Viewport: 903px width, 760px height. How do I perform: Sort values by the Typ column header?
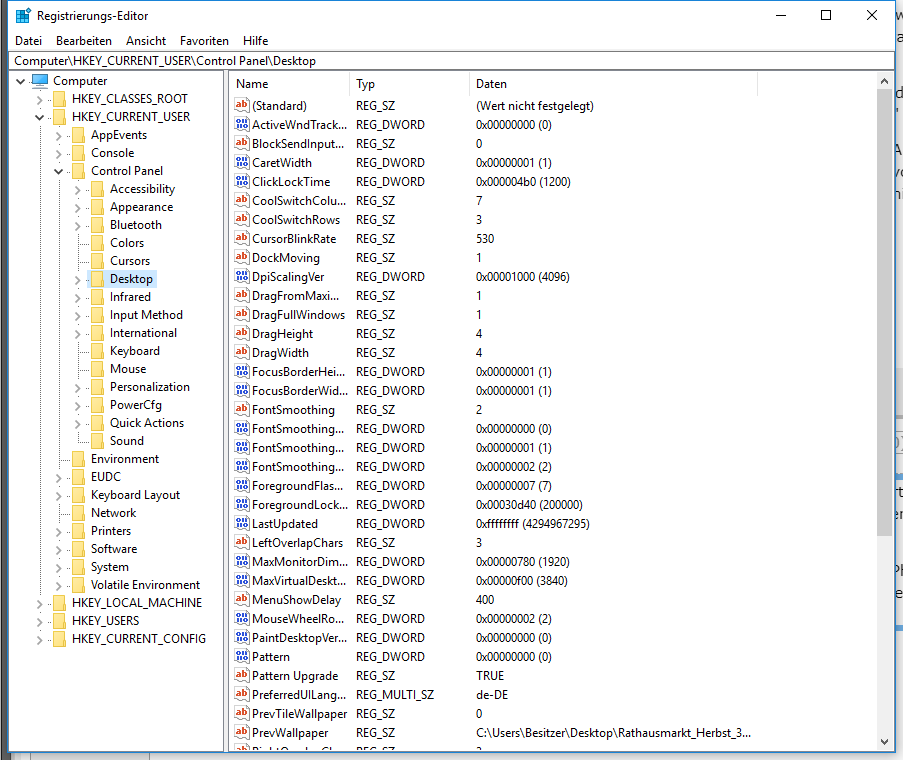tap(409, 84)
